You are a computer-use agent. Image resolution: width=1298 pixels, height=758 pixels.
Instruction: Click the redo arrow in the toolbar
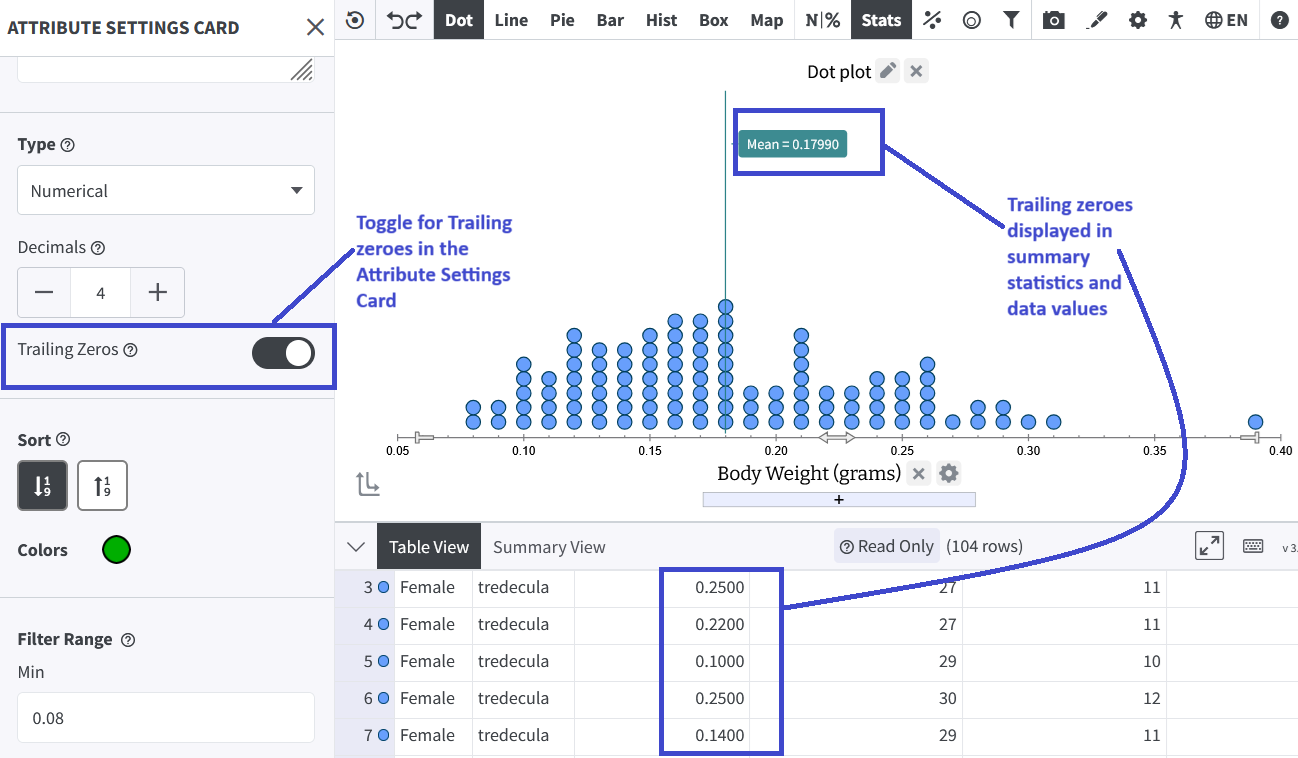pos(413,20)
